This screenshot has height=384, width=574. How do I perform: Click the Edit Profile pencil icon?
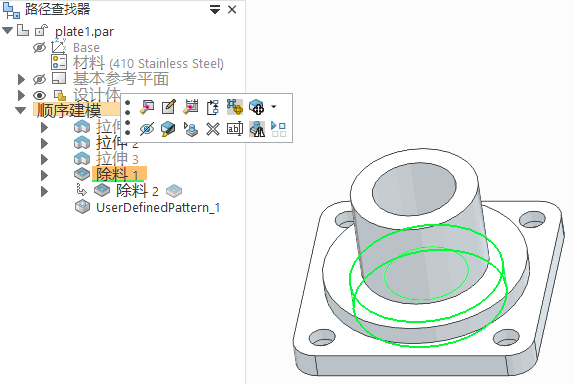169,107
